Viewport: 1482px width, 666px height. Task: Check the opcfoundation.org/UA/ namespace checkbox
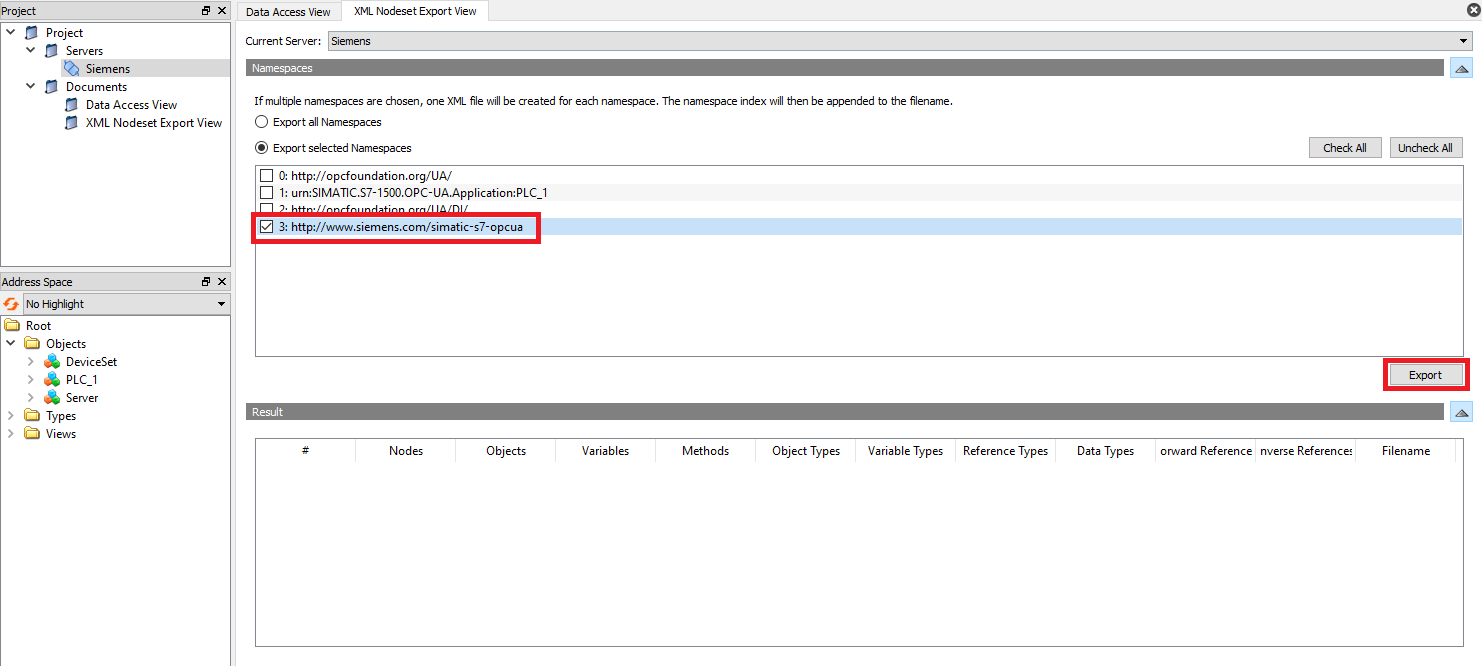pos(266,176)
